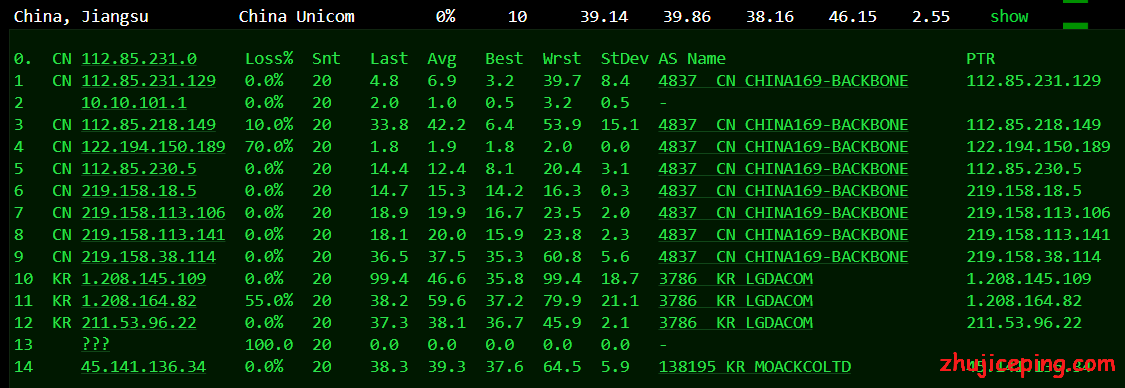The width and height of the screenshot is (1125, 388).
Task: Click the "StDev" column header
Action: (x=625, y=59)
